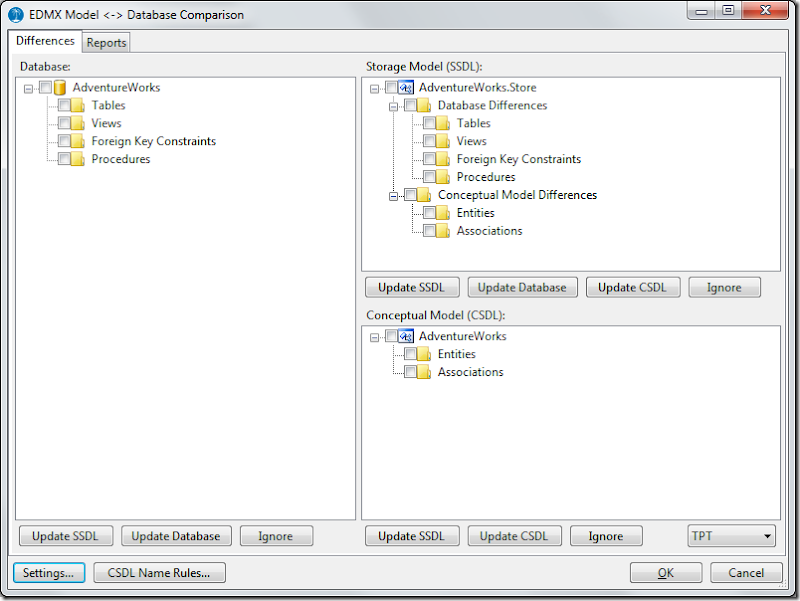Click the application icon in title bar

16,15
